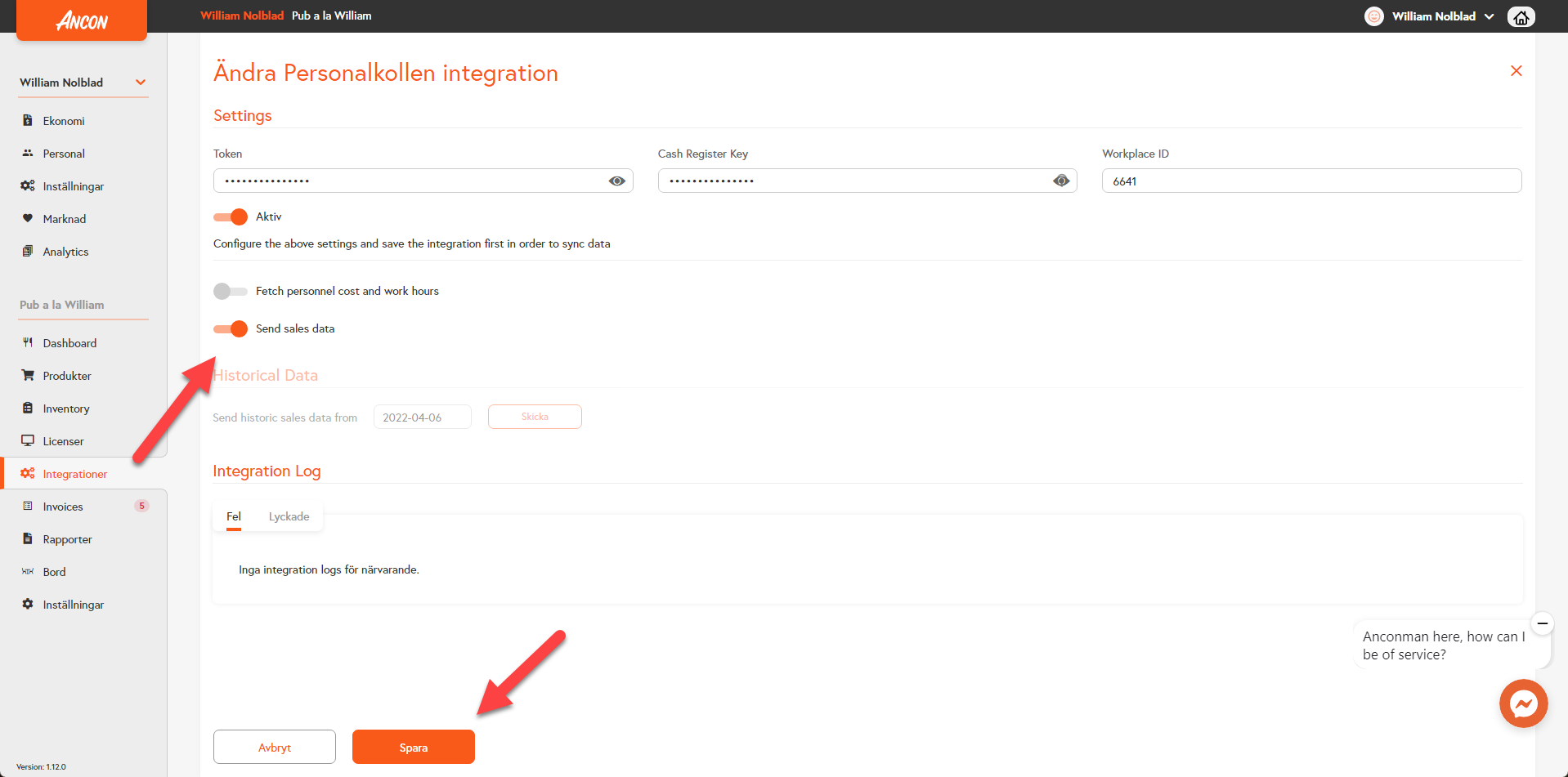The height and width of the screenshot is (777, 1568).
Task: Click Pub a la William sidebar heading
Action: [62, 305]
